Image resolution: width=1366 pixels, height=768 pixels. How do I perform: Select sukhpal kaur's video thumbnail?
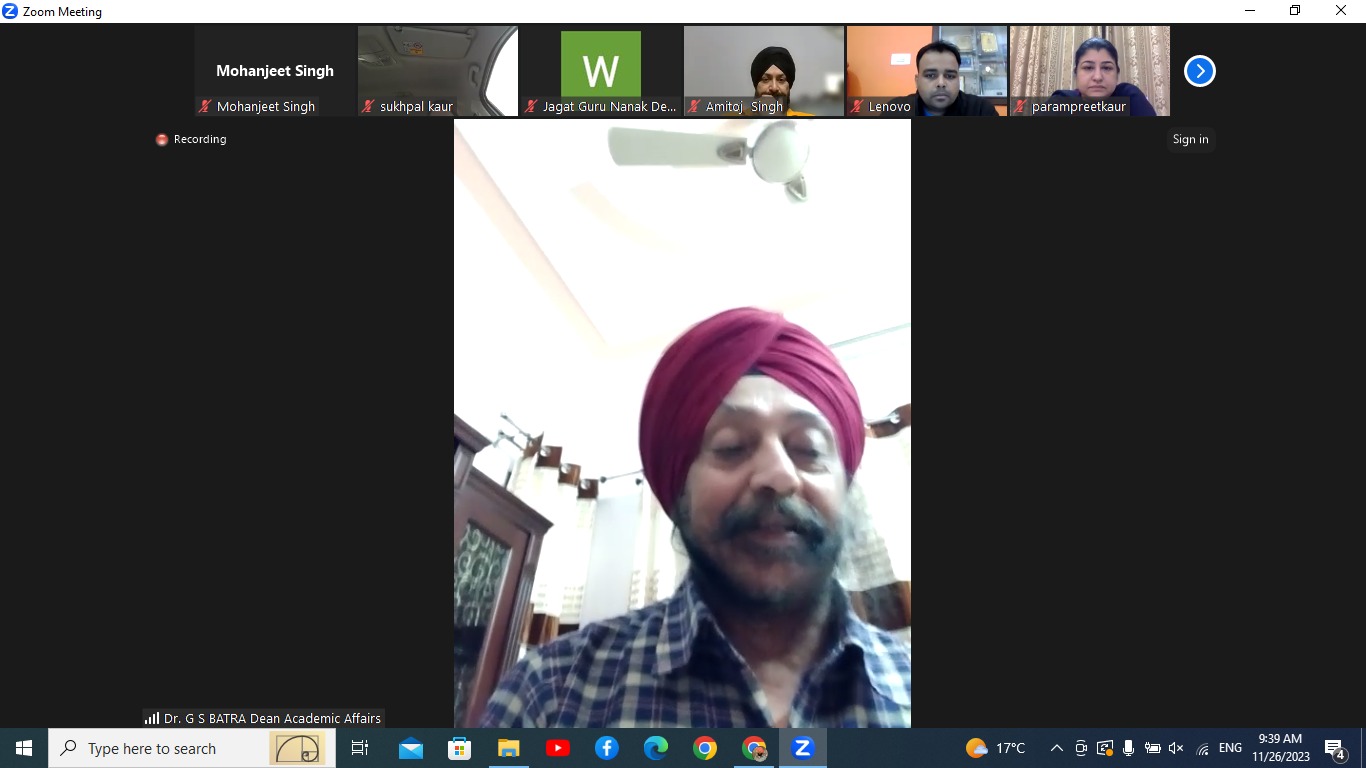click(x=438, y=71)
